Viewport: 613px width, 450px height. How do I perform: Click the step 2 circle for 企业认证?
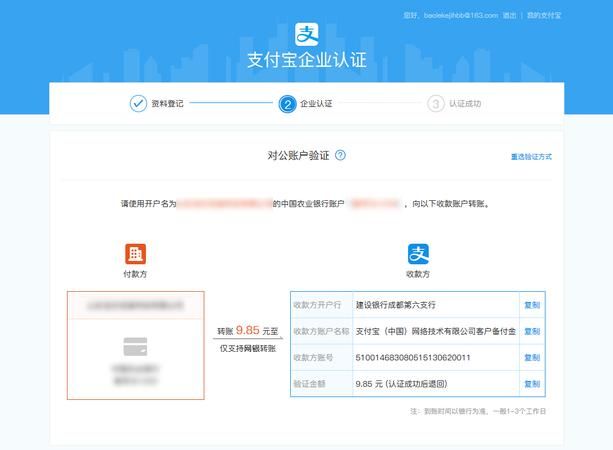(287, 104)
